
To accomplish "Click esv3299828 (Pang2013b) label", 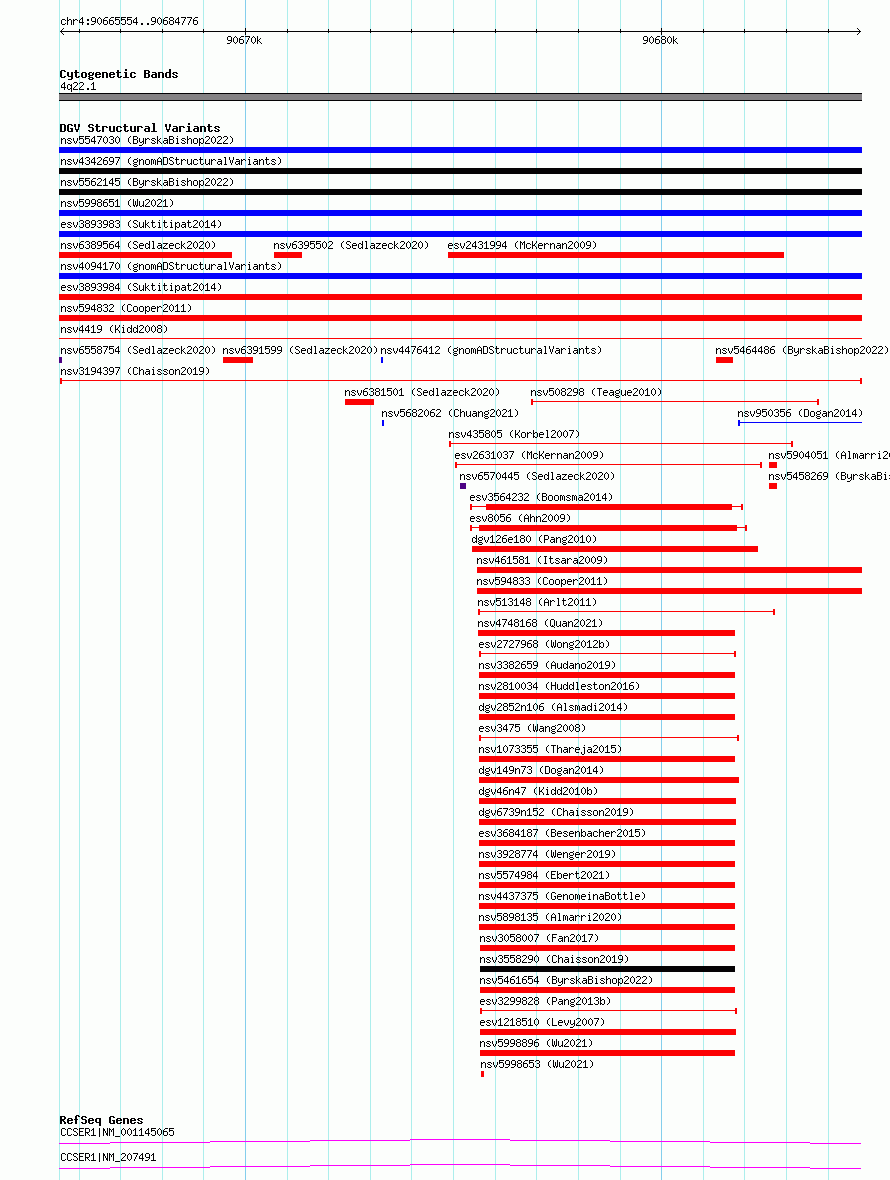I will (x=545, y=1004).
